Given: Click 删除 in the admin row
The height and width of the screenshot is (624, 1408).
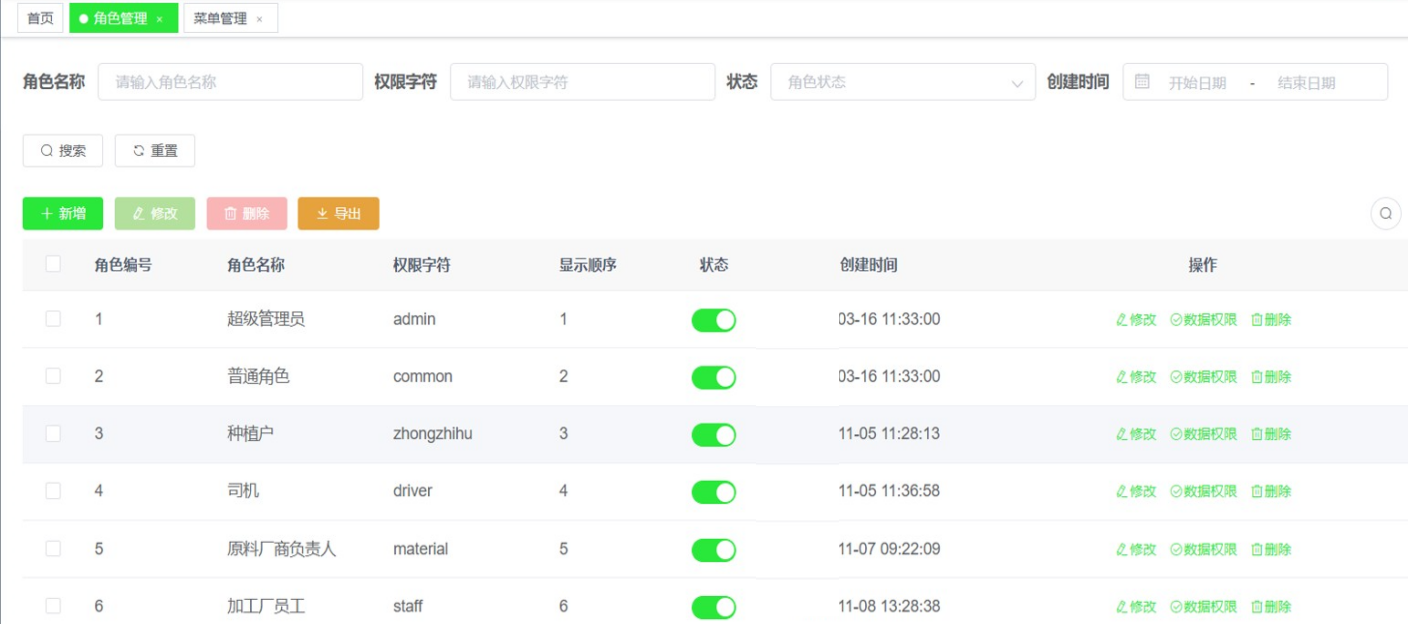Looking at the screenshot, I should pyautogui.click(x=1271, y=320).
